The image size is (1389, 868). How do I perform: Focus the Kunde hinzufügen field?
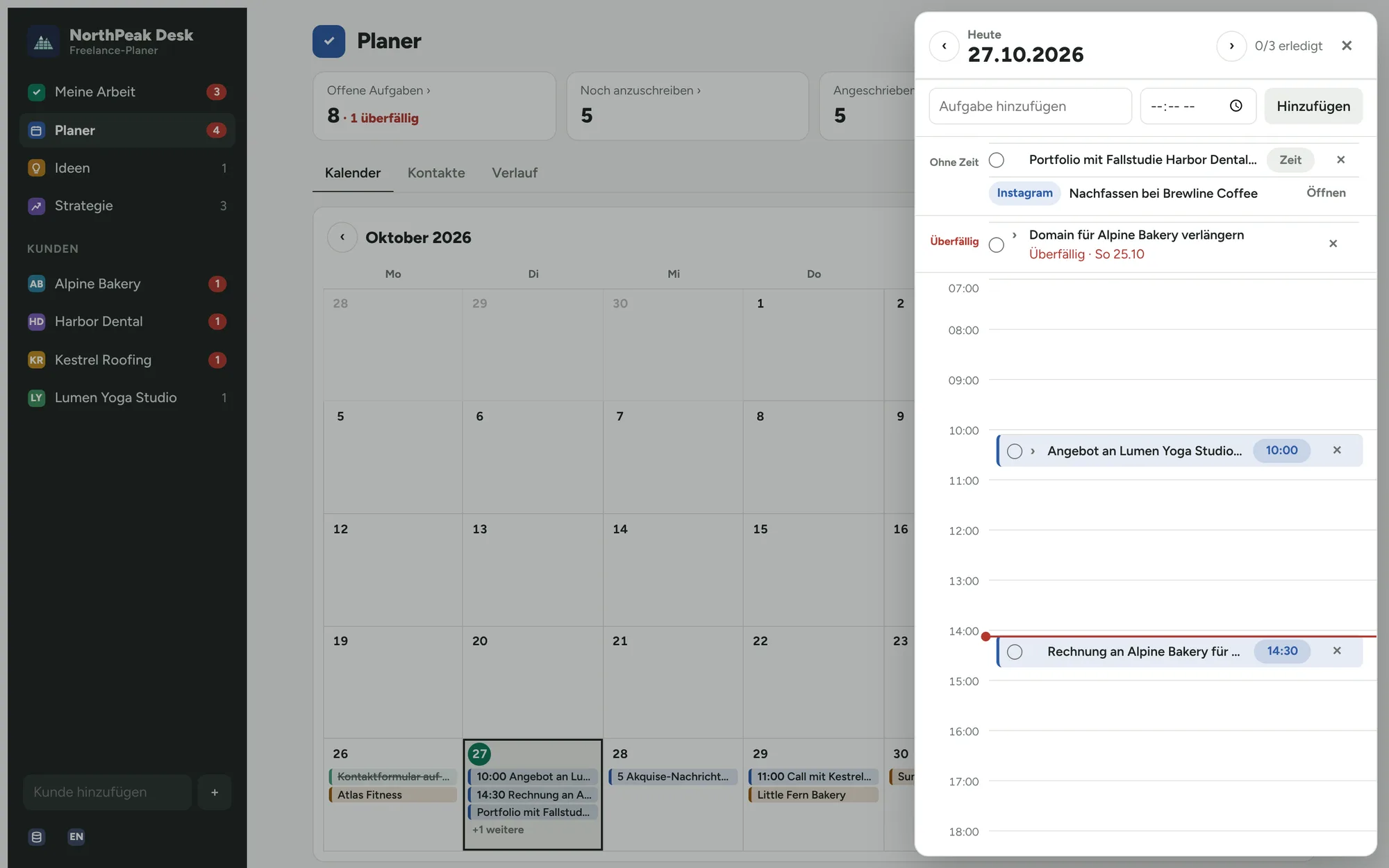(108, 792)
